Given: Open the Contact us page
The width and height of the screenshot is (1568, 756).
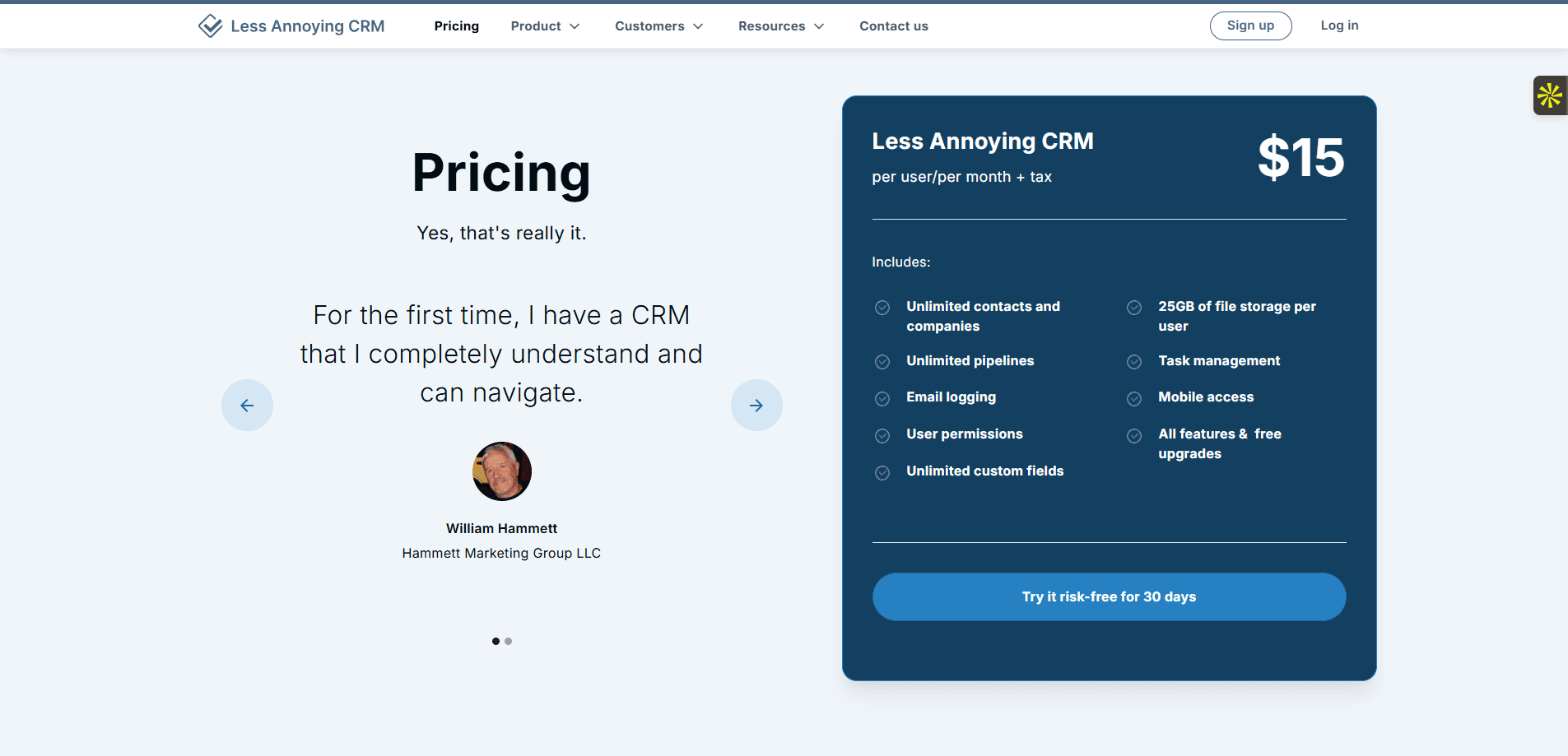Looking at the screenshot, I should tap(893, 26).
